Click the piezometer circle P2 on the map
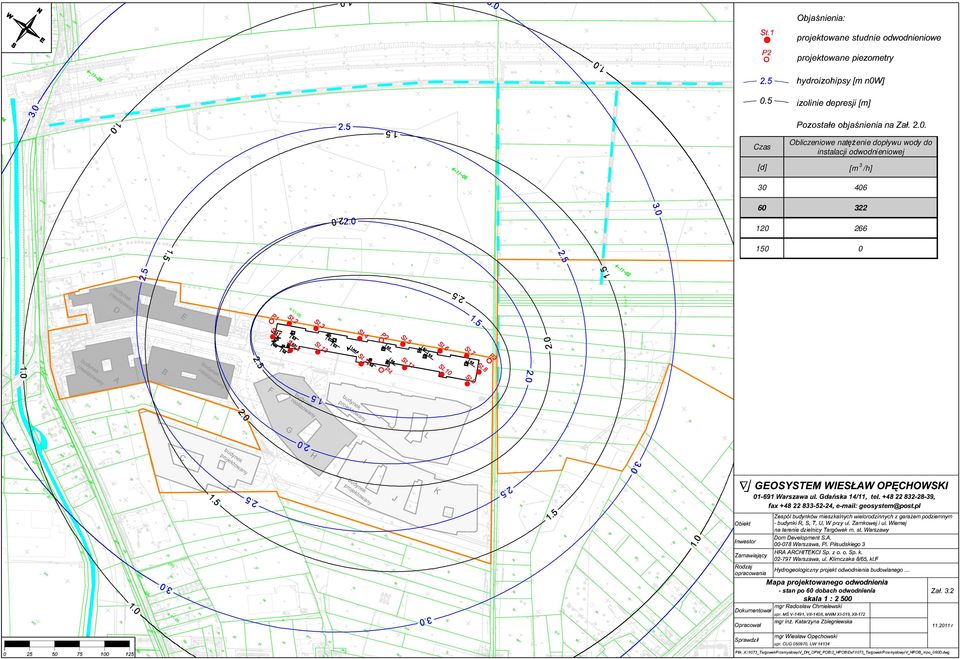Viewport: 960px width, 659px height. tap(382, 340)
